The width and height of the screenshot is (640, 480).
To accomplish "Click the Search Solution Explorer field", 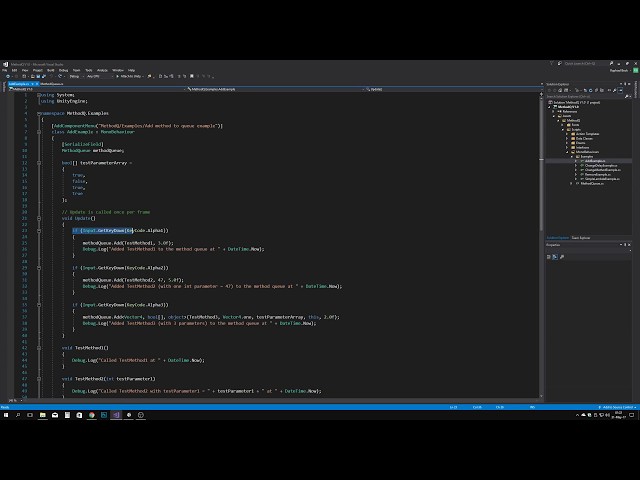I will [x=586, y=96].
